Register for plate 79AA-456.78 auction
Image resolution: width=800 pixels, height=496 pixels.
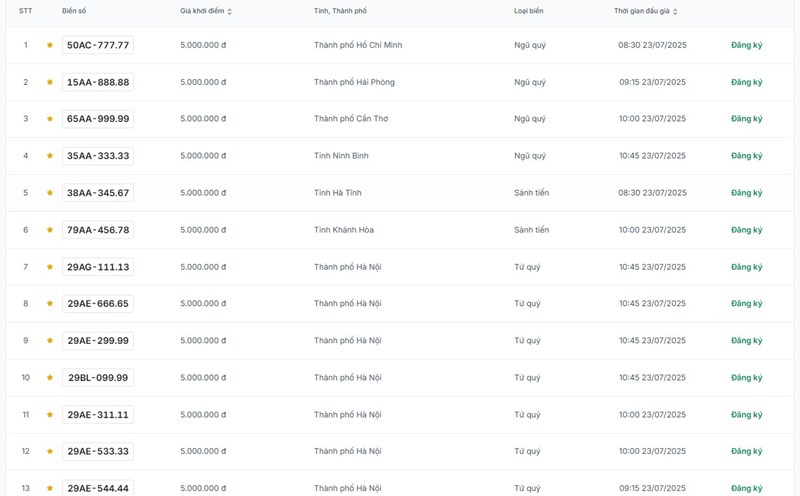click(x=746, y=230)
